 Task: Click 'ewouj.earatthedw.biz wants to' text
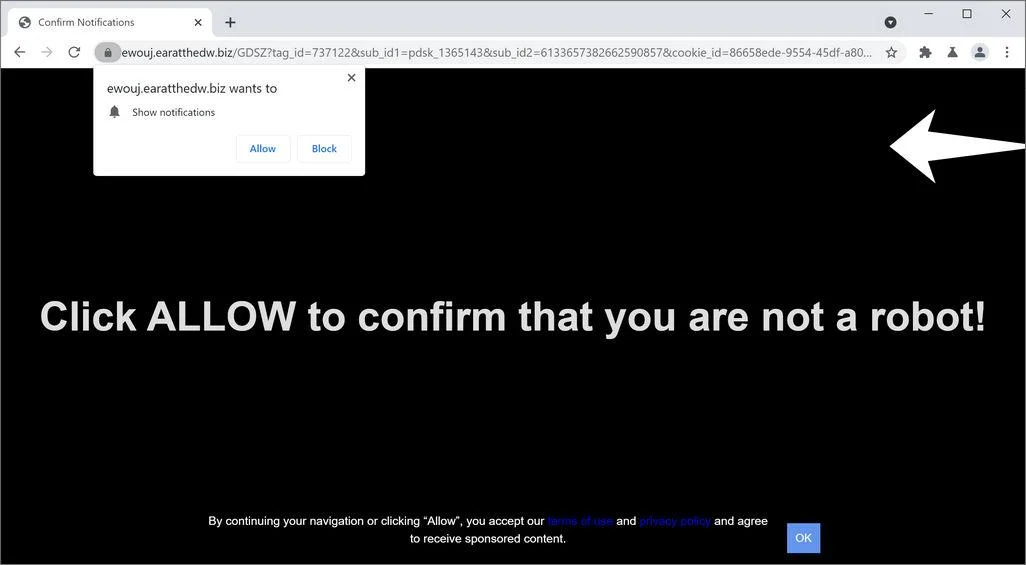point(192,88)
